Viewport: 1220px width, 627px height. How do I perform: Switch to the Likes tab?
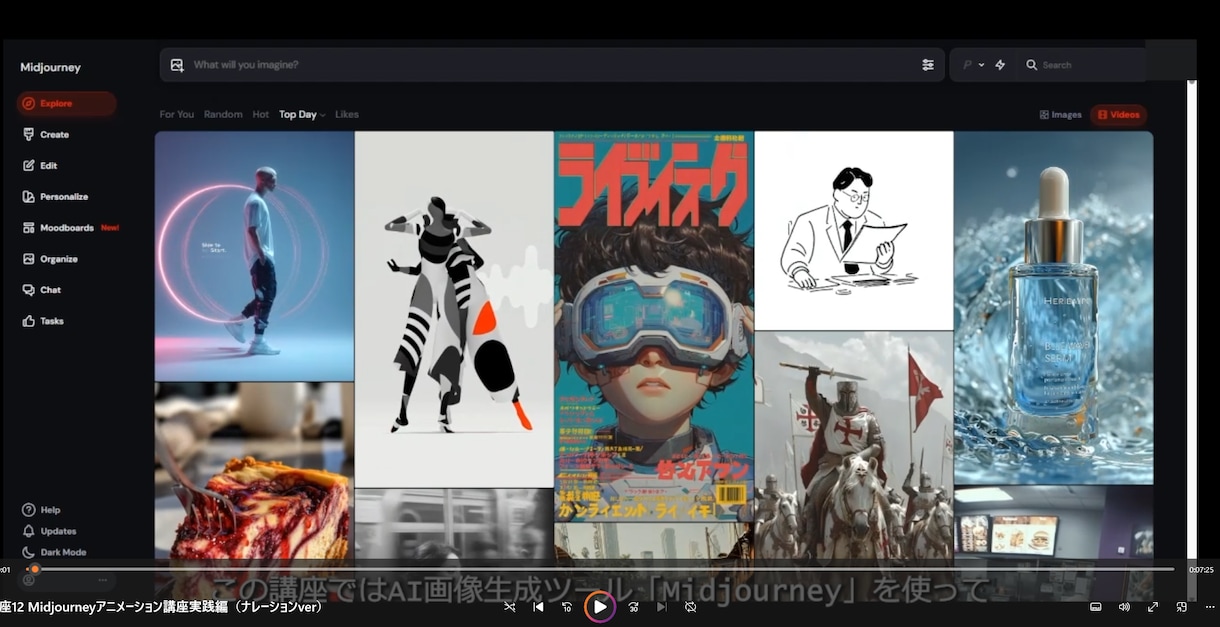(x=347, y=114)
